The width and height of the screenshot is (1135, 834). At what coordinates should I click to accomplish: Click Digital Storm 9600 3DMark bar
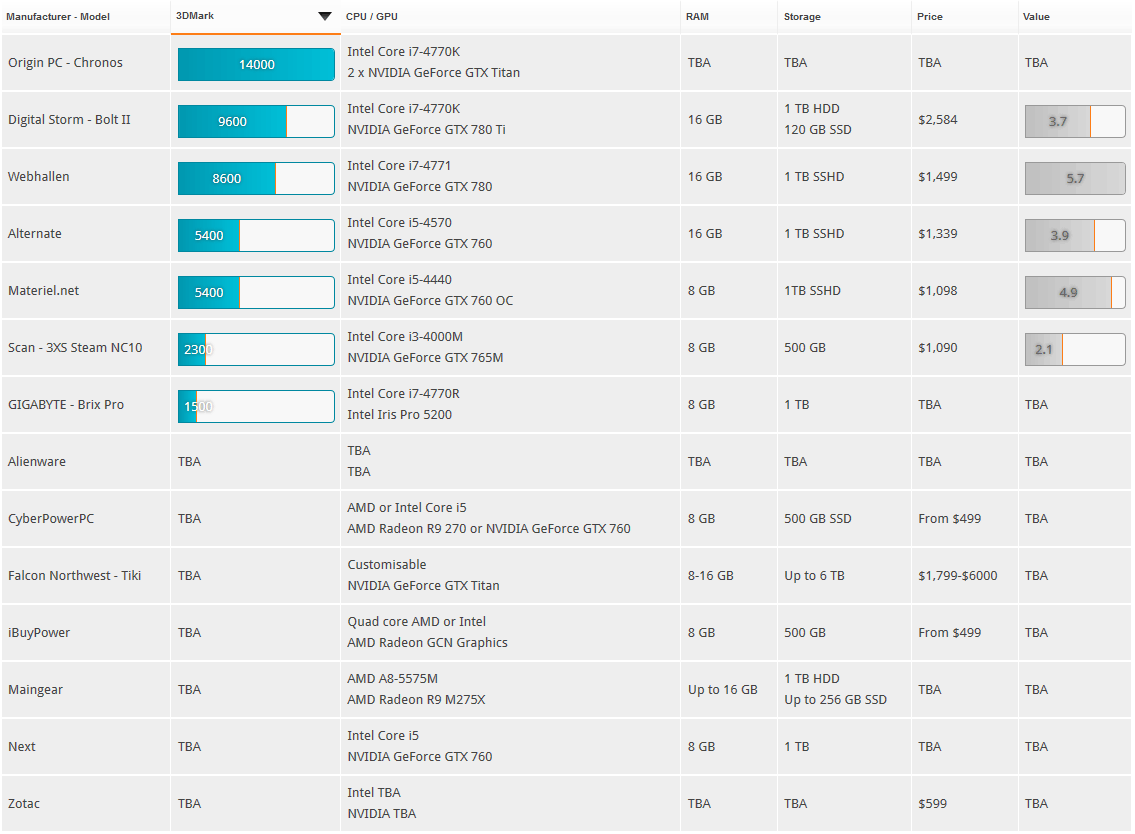pyautogui.click(x=256, y=122)
